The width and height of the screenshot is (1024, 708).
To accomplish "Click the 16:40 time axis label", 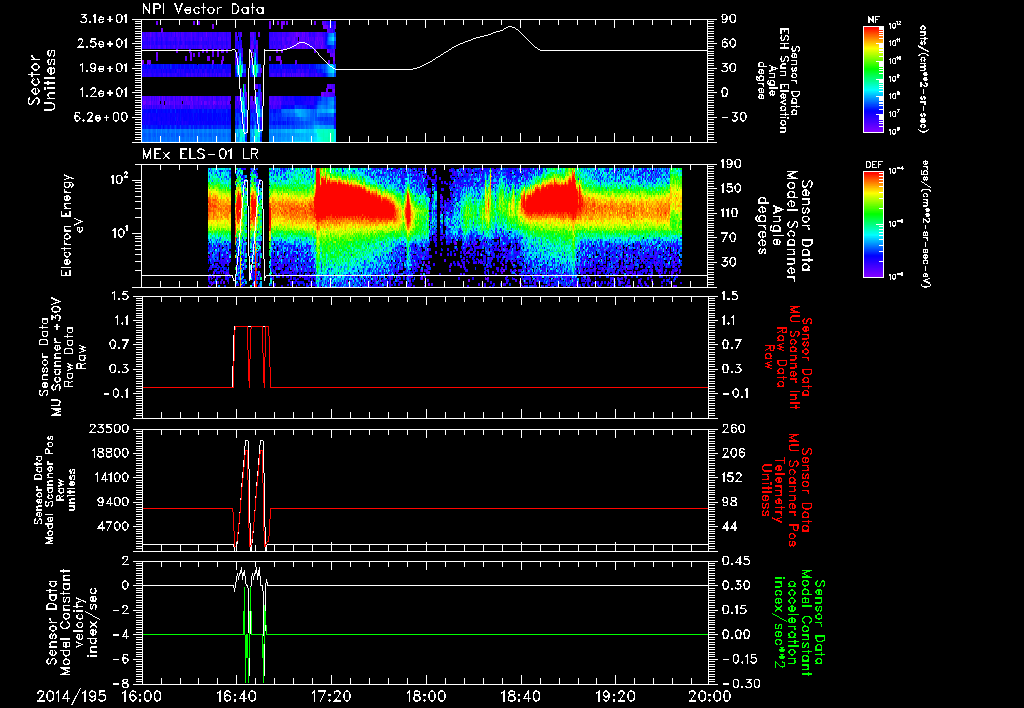I will [x=236, y=696].
